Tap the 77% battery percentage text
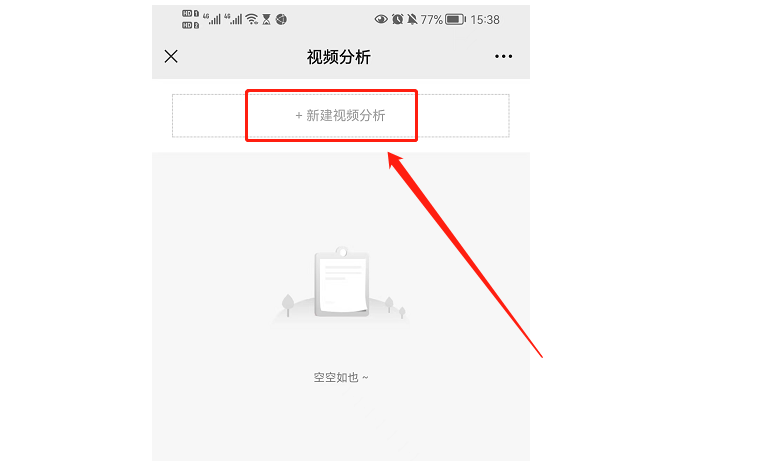Screen dimensions: 775x461 pos(431,20)
